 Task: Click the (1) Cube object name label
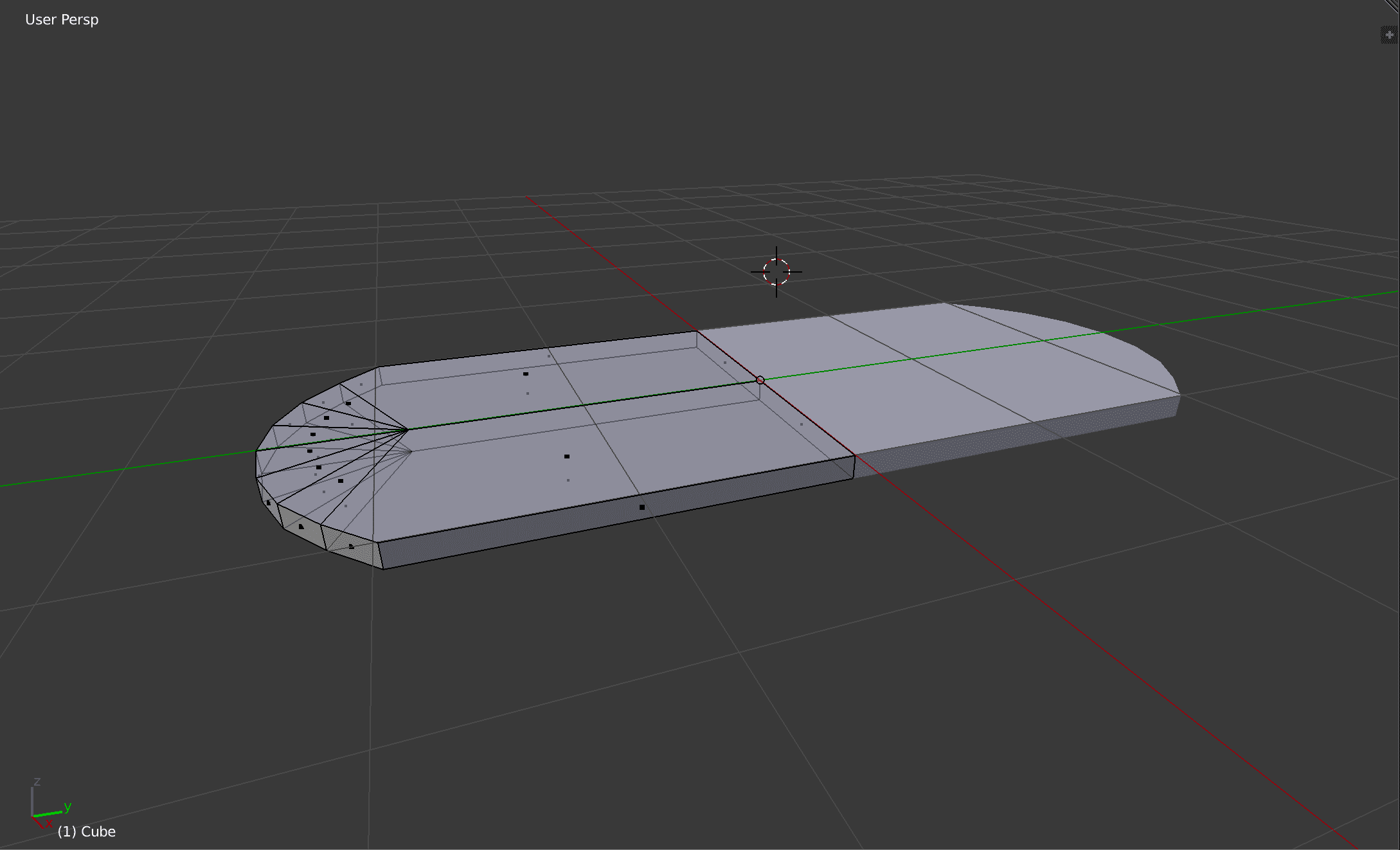pyautogui.click(x=86, y=831)
